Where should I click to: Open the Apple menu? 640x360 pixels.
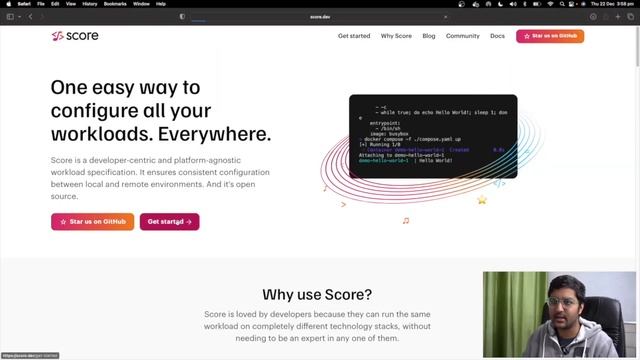pos(9,4)
